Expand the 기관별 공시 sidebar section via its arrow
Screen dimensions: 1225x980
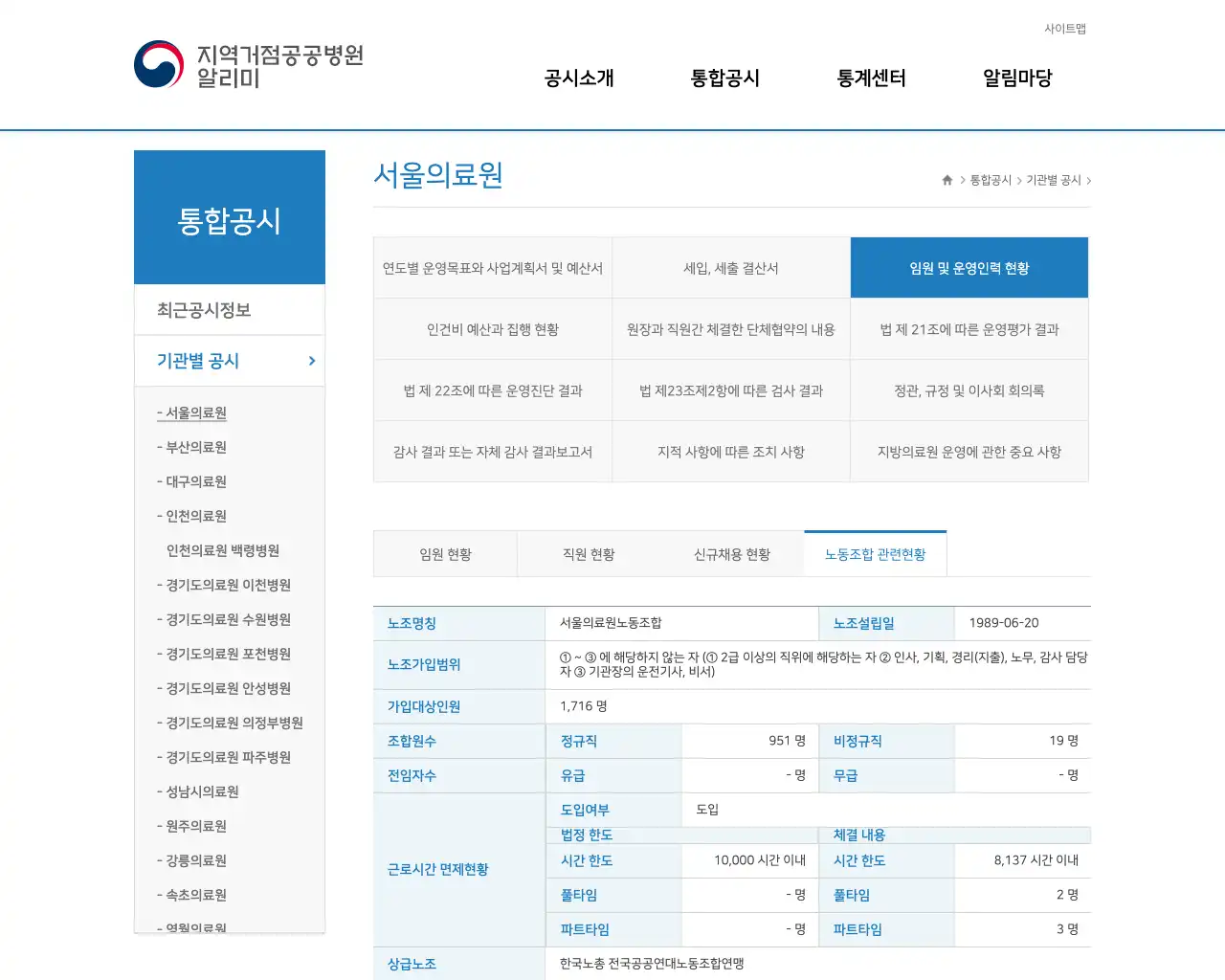pos(310,361)
